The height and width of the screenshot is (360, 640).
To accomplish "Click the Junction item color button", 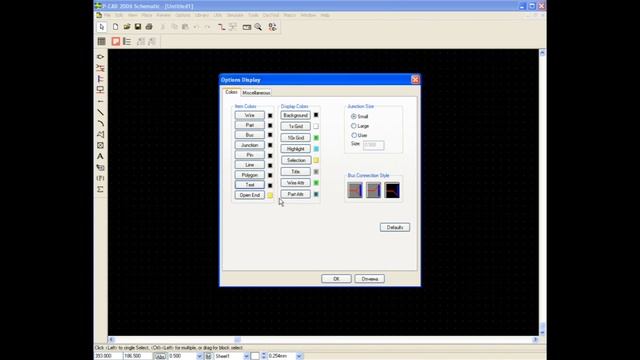I will tap(249, 145).
